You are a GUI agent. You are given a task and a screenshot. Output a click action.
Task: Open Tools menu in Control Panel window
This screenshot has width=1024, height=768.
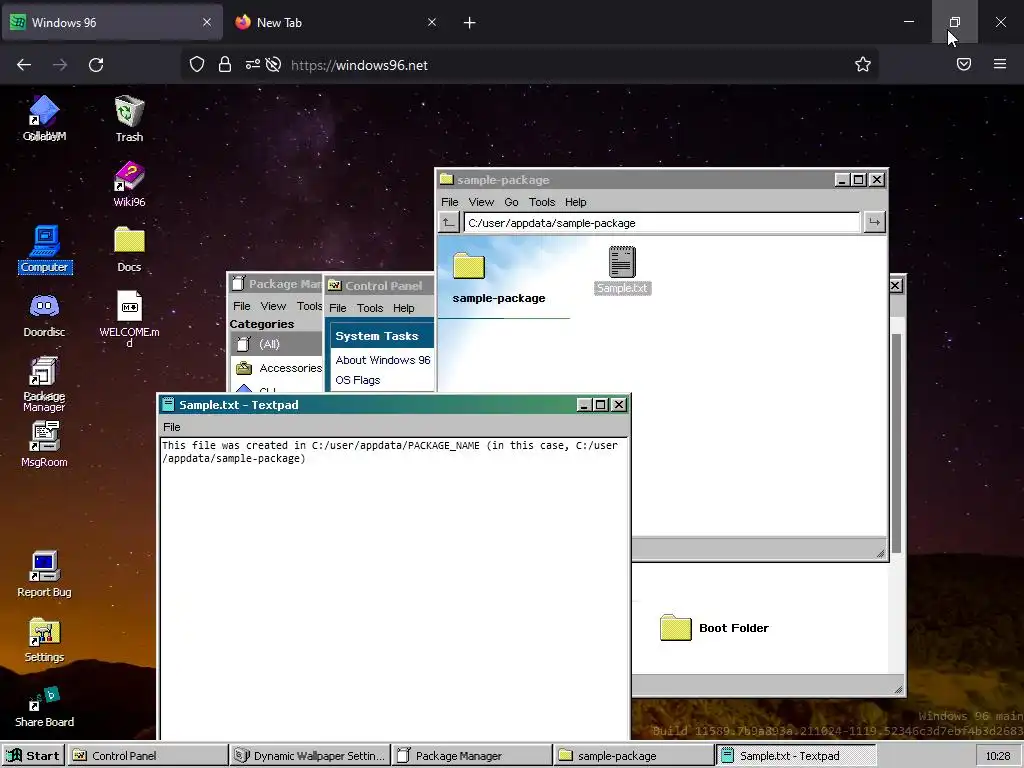tap(370, 308)
